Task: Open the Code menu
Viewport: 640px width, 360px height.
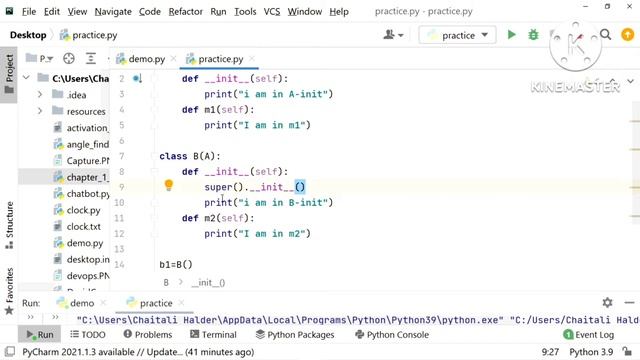Action: tap(150, 11)
